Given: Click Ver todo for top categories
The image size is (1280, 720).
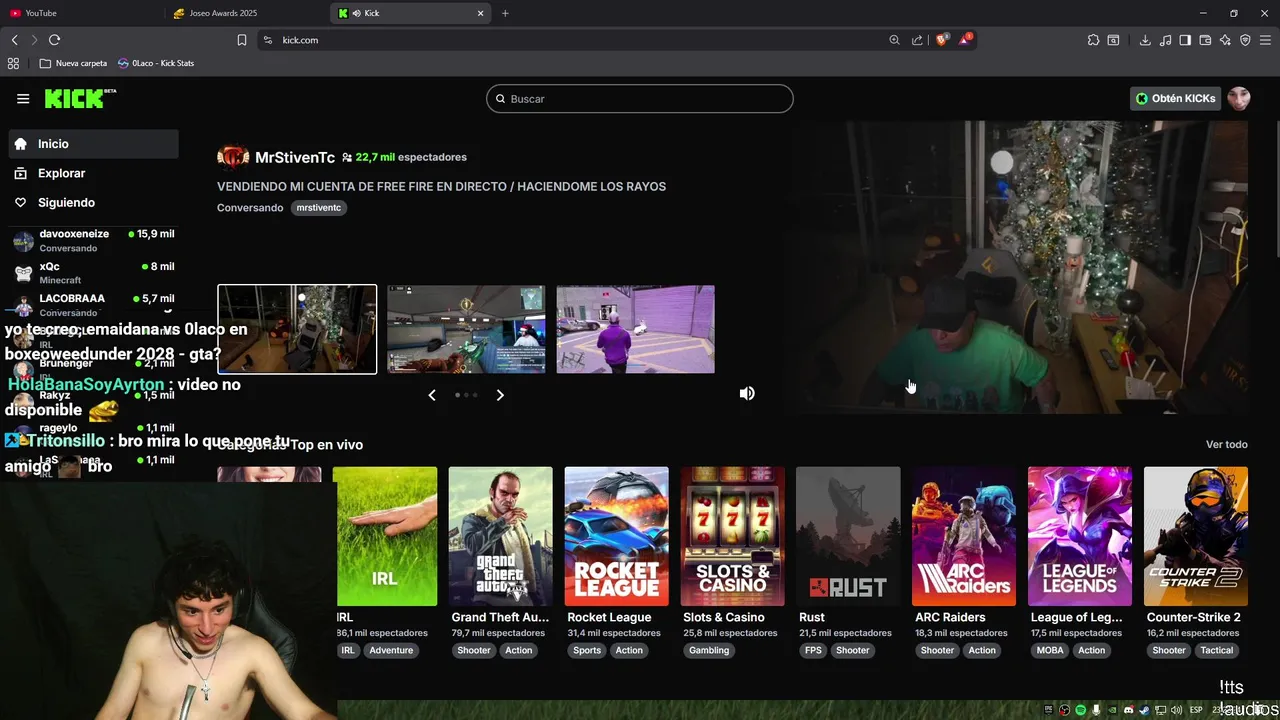Looking at the screenshot, I should (x=1227, y=445).
